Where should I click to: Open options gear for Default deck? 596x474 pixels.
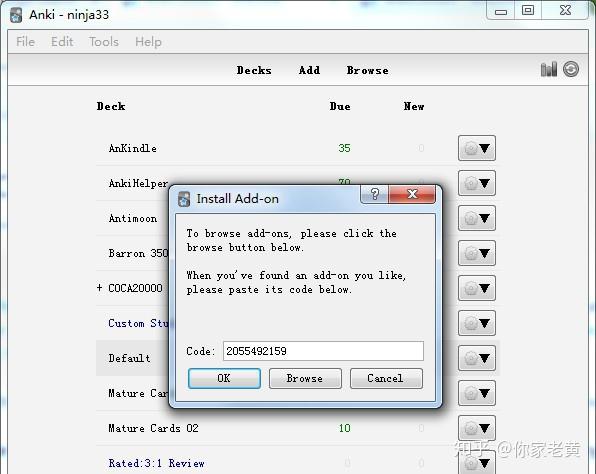click(477, 358)
